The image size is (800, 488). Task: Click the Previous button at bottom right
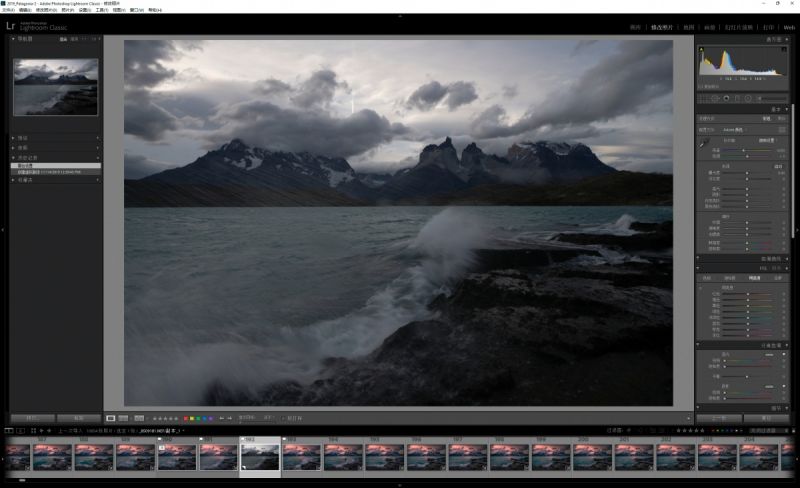click(719, 418)
